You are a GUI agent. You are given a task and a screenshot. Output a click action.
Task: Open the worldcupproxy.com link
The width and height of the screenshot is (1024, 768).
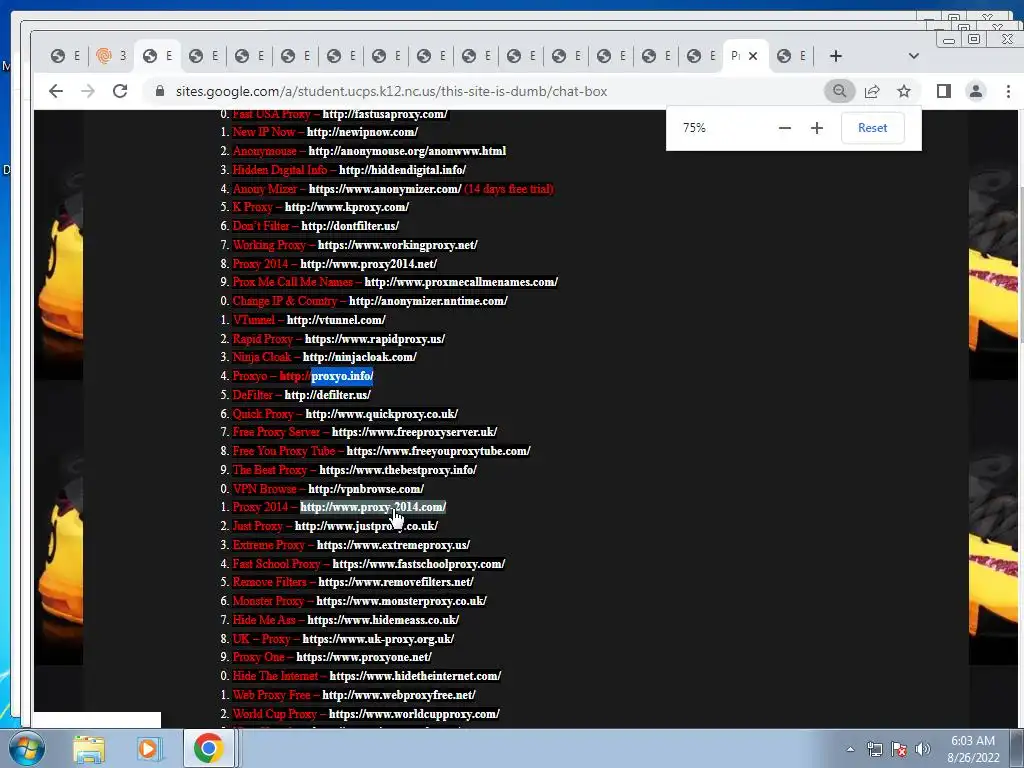coord(415,714)
